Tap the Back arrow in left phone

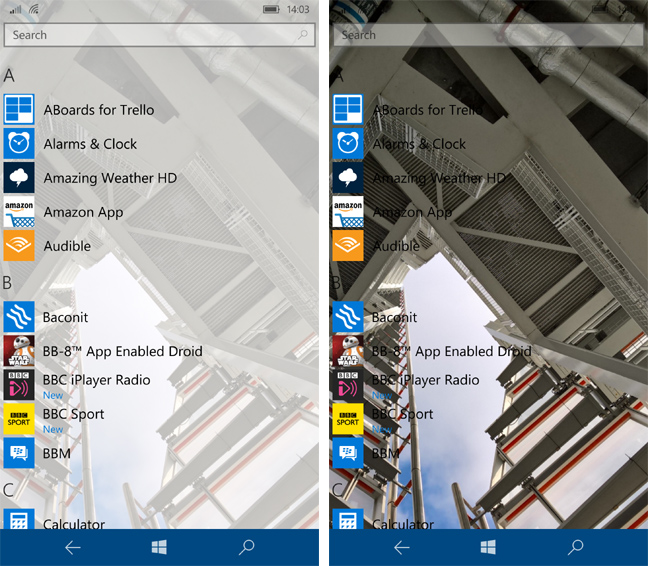(x=73, y=548)
